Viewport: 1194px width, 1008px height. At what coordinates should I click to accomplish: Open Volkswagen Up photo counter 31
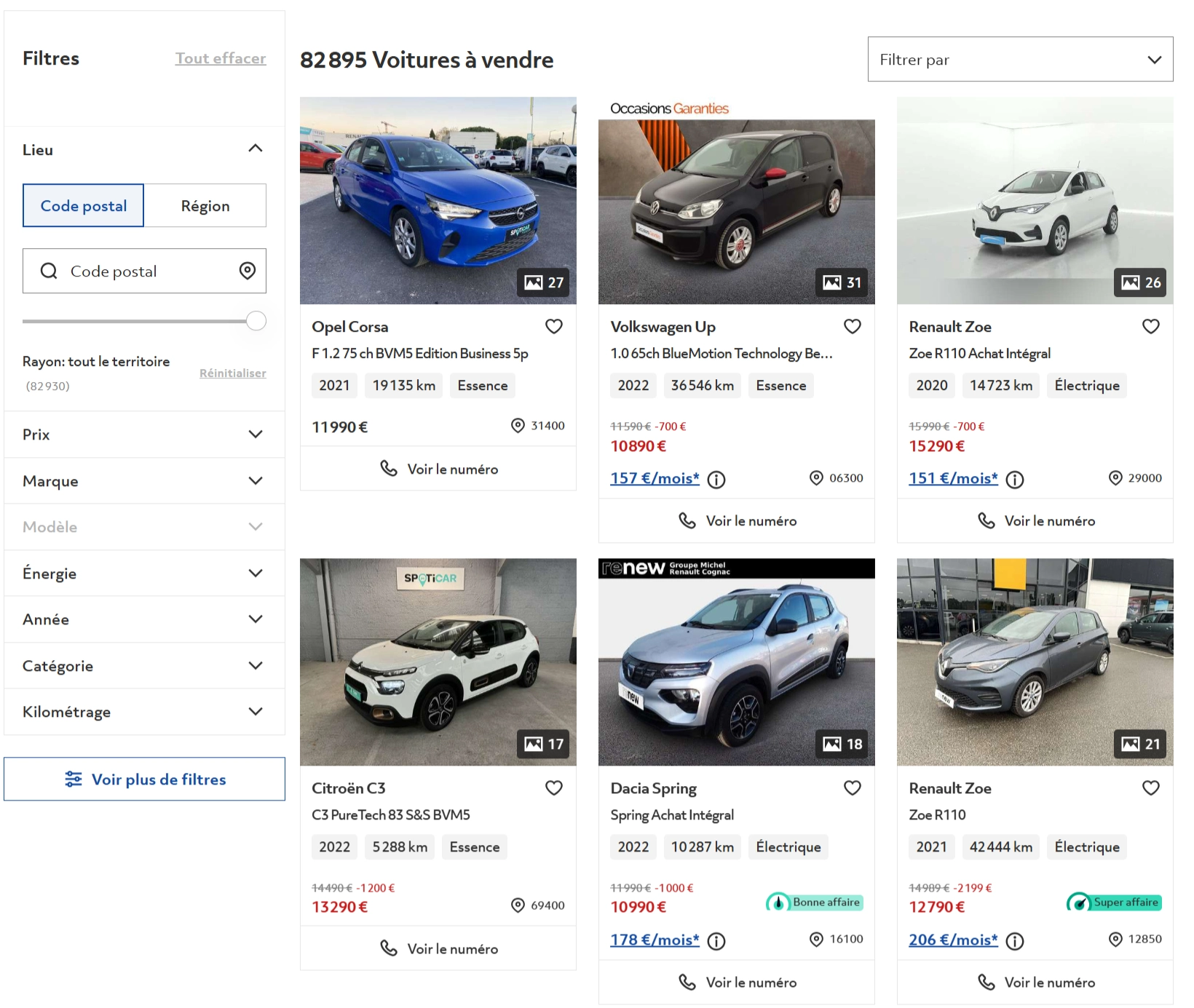tap(842, 282)
